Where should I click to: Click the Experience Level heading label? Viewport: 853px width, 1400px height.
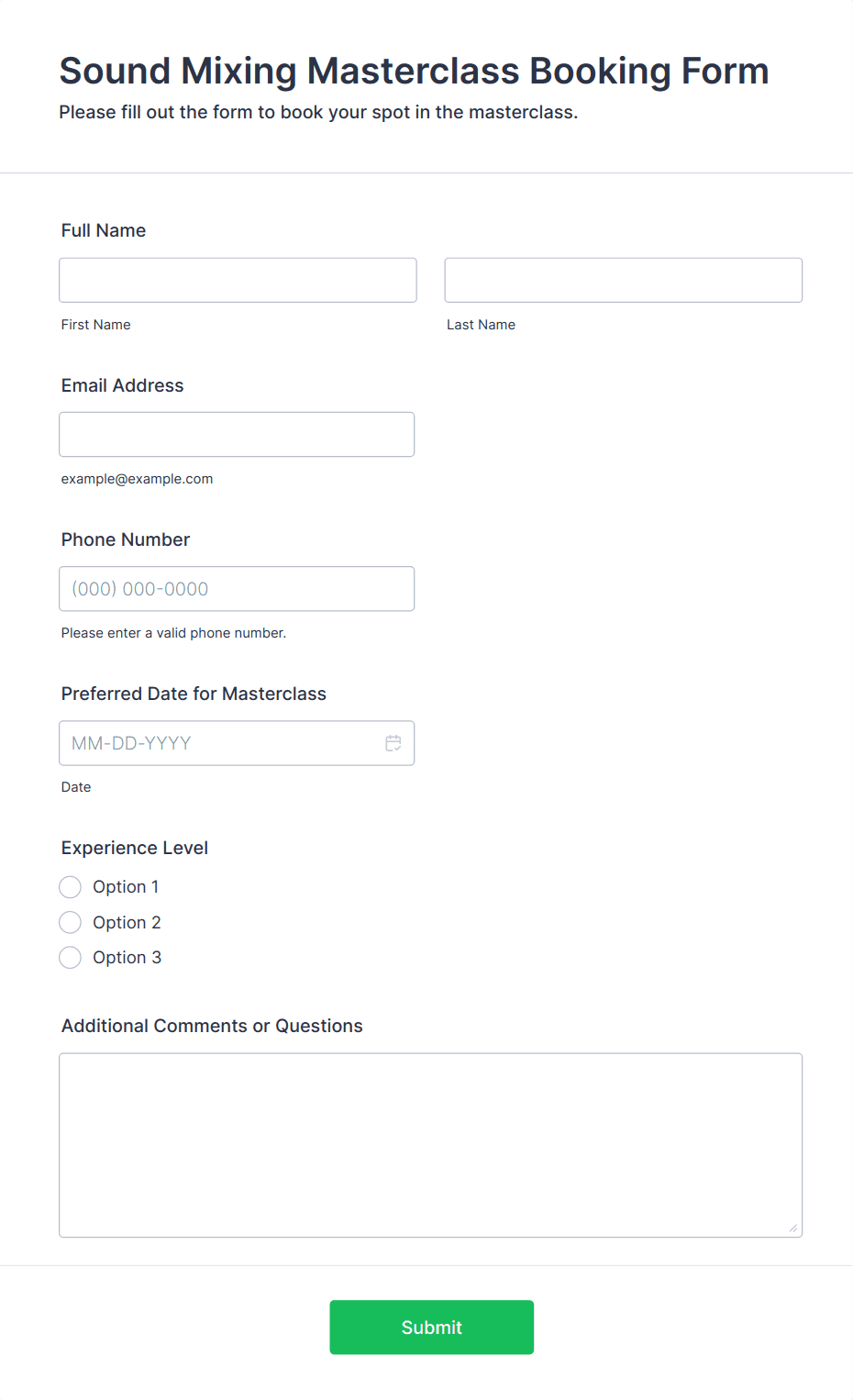(135, 848)
